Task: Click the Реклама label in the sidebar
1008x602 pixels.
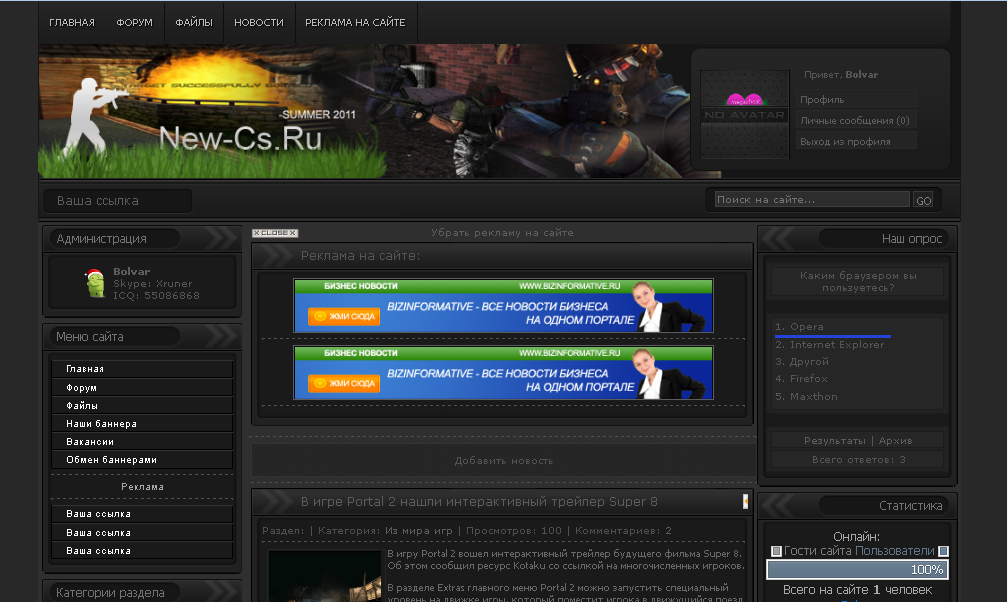Action: (142, 487)
